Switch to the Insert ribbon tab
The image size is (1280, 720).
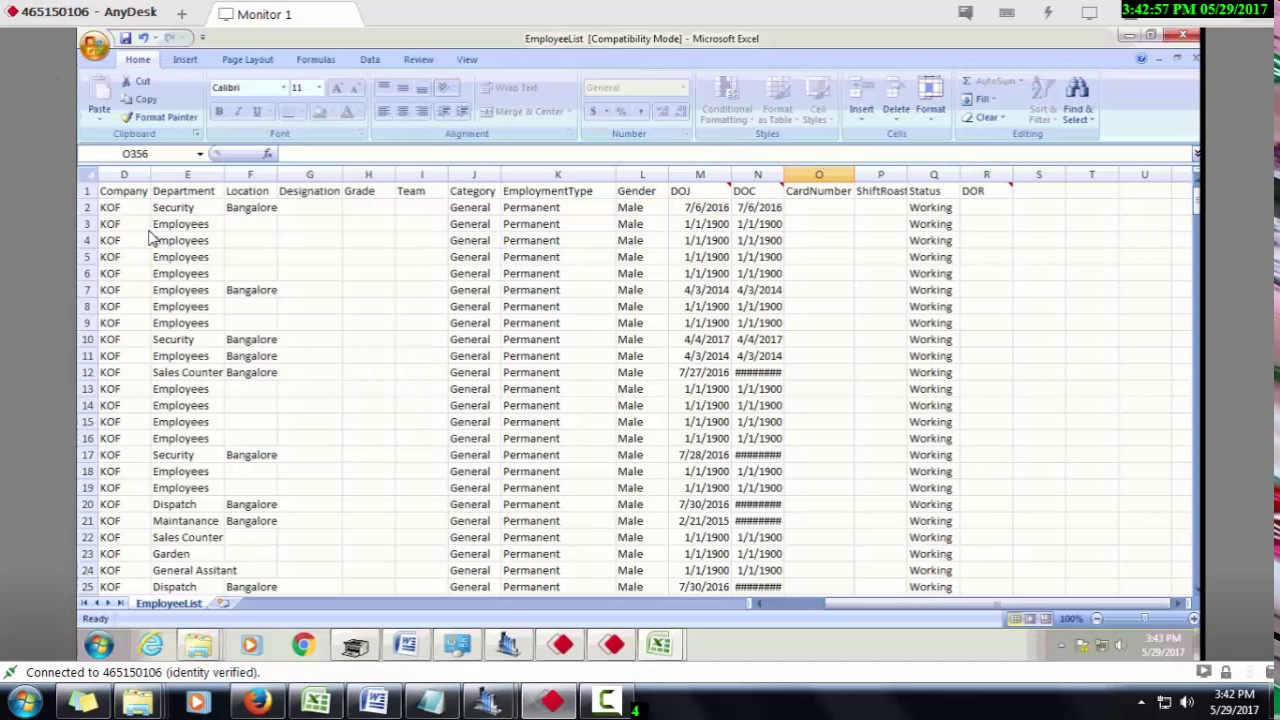coord(185,60)
